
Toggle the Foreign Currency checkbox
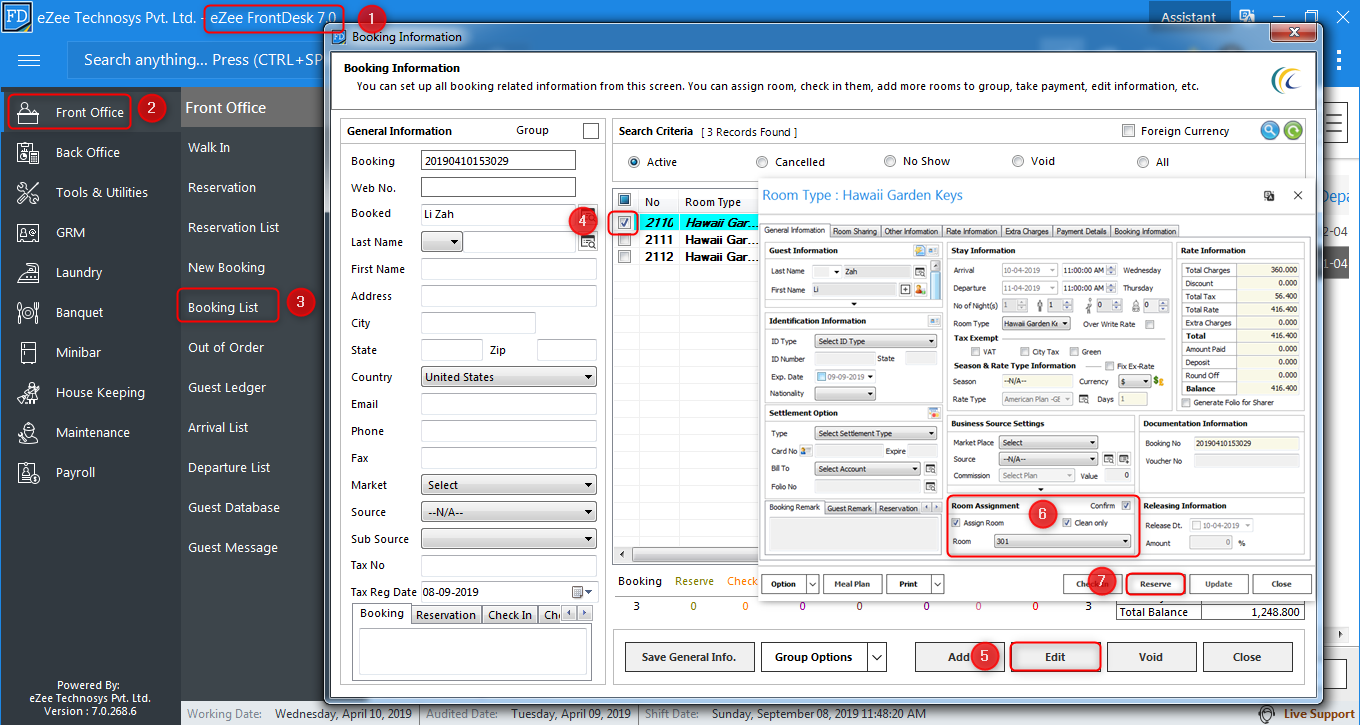[1129, 131]
